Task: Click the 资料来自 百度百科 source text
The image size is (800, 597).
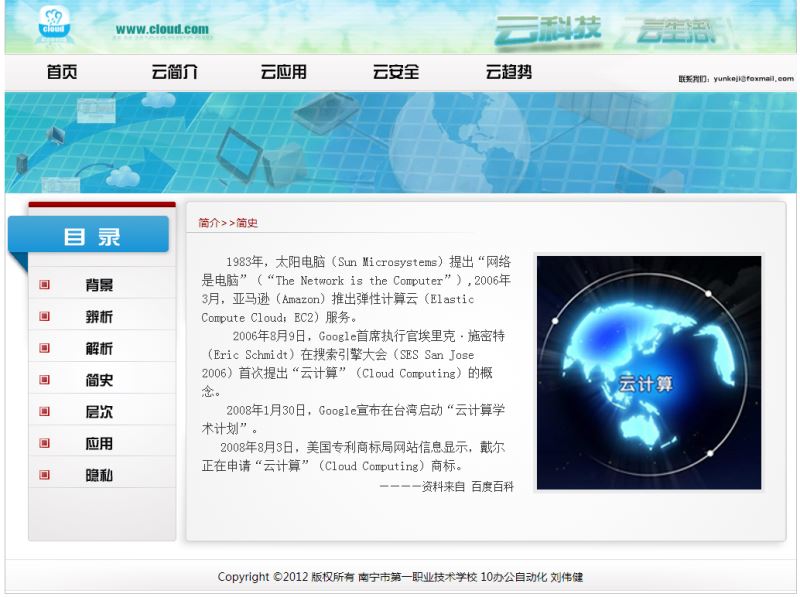Action: (446, 486)
